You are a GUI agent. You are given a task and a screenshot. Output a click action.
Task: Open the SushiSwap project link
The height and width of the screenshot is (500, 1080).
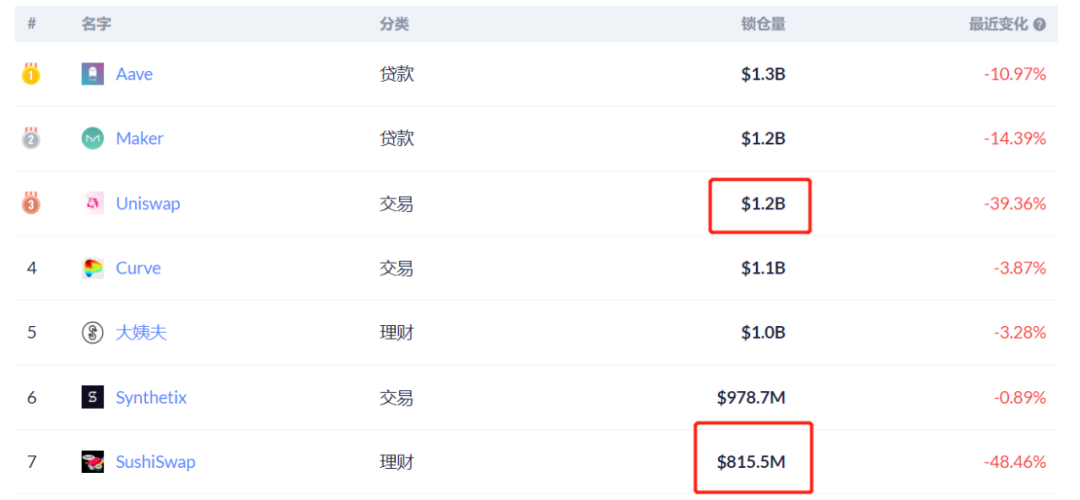coord(155,462)
